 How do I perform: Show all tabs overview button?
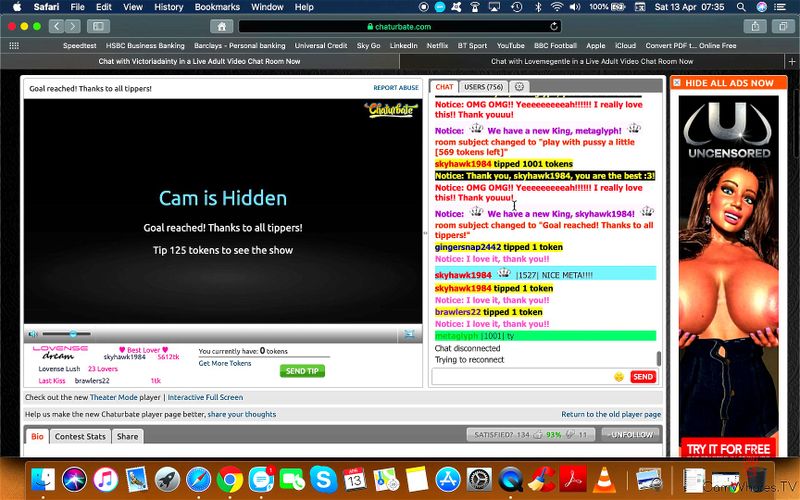click(783, 26)
